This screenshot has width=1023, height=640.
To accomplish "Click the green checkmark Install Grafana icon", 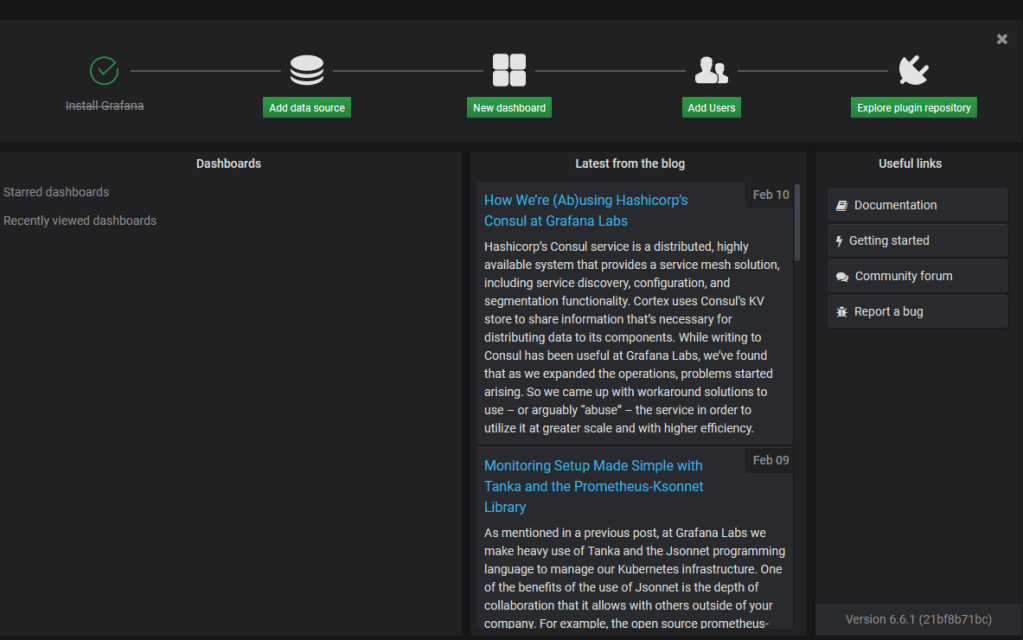I will 104,71.
